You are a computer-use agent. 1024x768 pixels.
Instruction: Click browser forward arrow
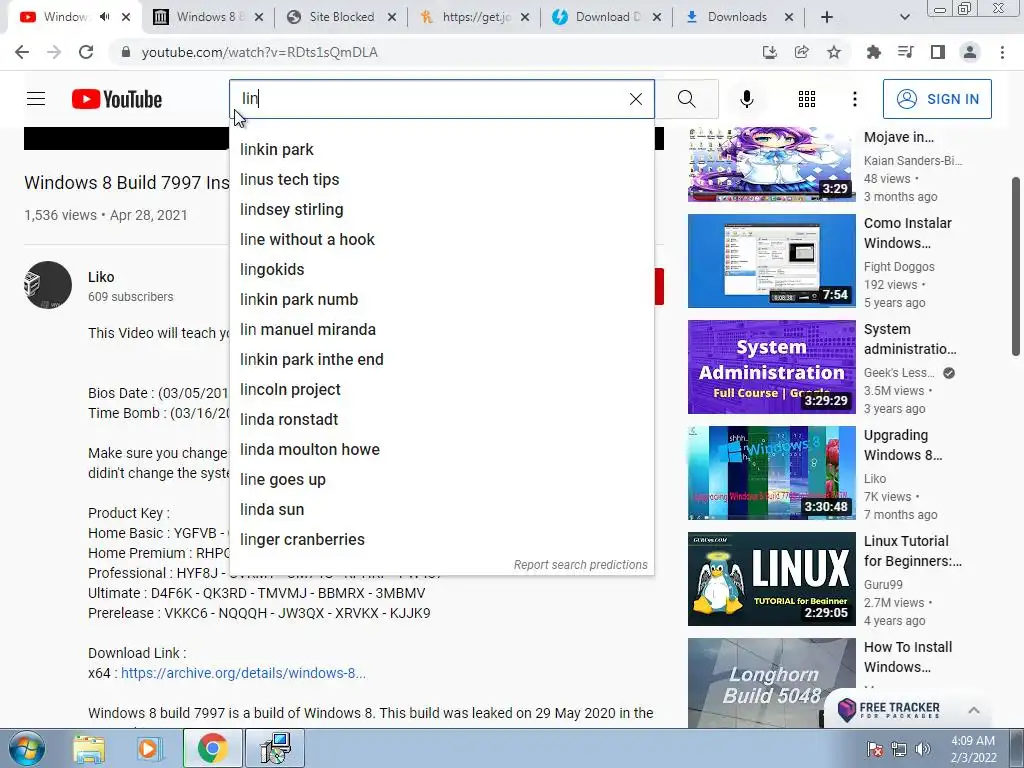pyautogui.click(x=54, y=52)
